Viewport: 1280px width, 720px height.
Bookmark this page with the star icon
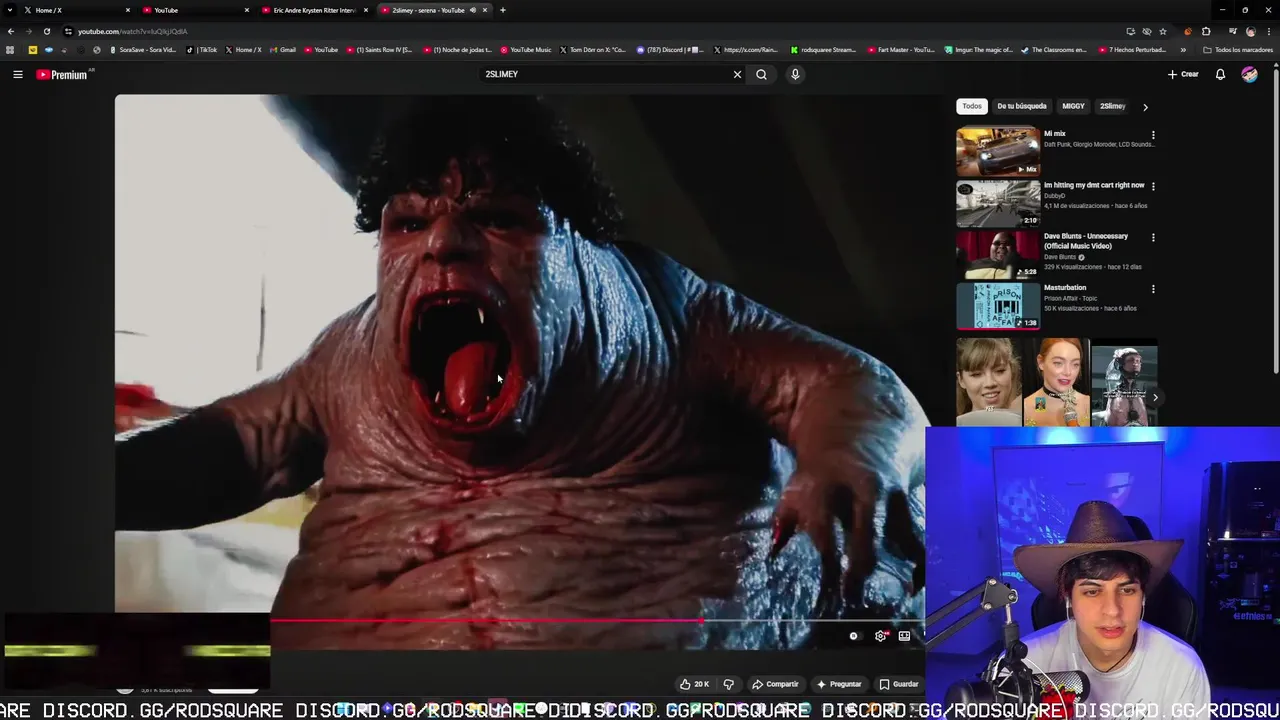1162,31
